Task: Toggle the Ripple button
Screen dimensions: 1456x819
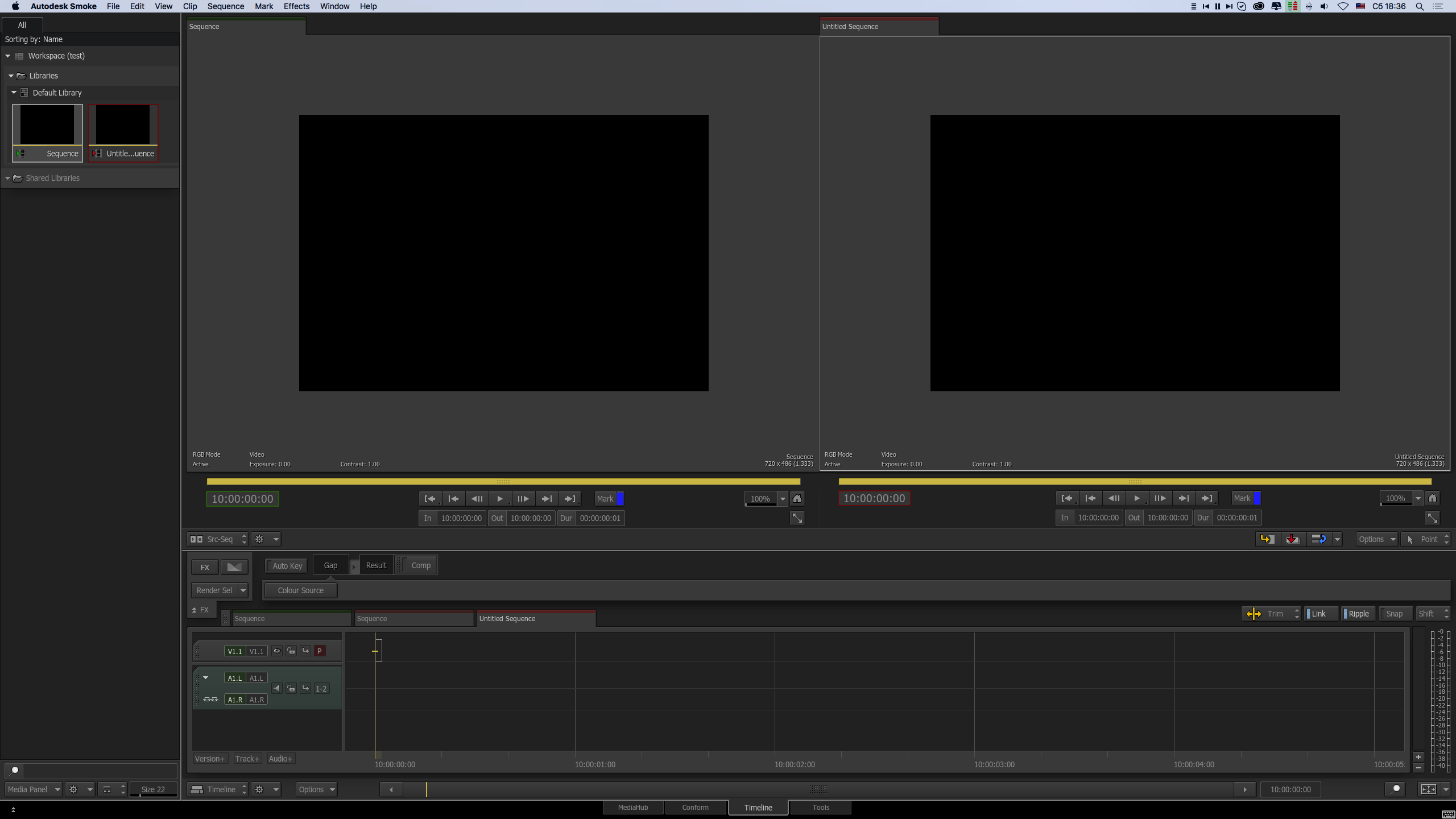Action: point(1358,614)
